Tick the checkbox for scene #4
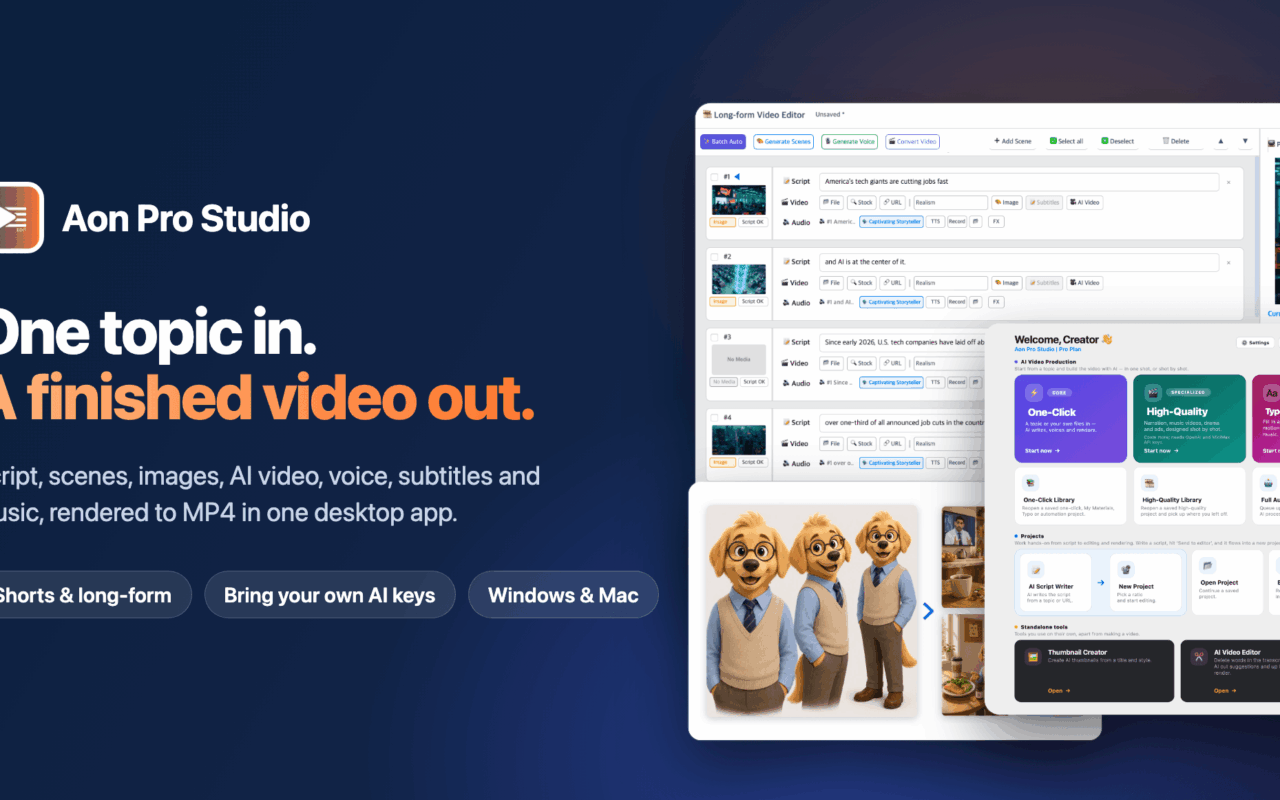 [714, 417]
